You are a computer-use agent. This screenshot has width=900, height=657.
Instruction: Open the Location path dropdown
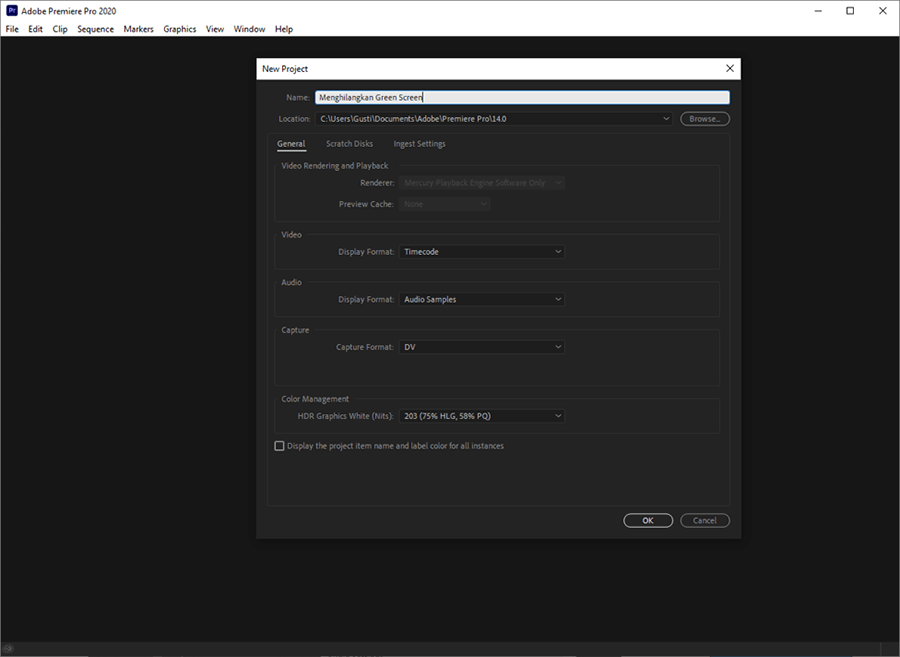point(494,119)
